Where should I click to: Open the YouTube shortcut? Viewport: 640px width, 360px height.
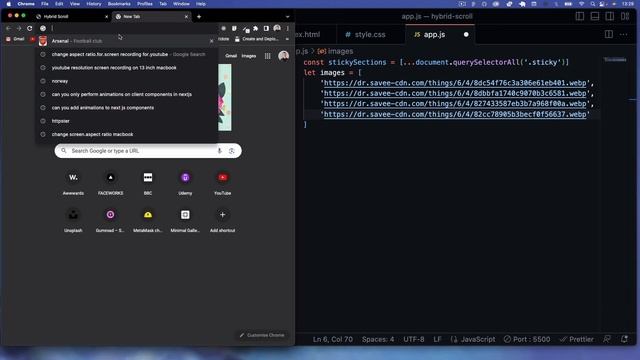[x=222, y=183]
